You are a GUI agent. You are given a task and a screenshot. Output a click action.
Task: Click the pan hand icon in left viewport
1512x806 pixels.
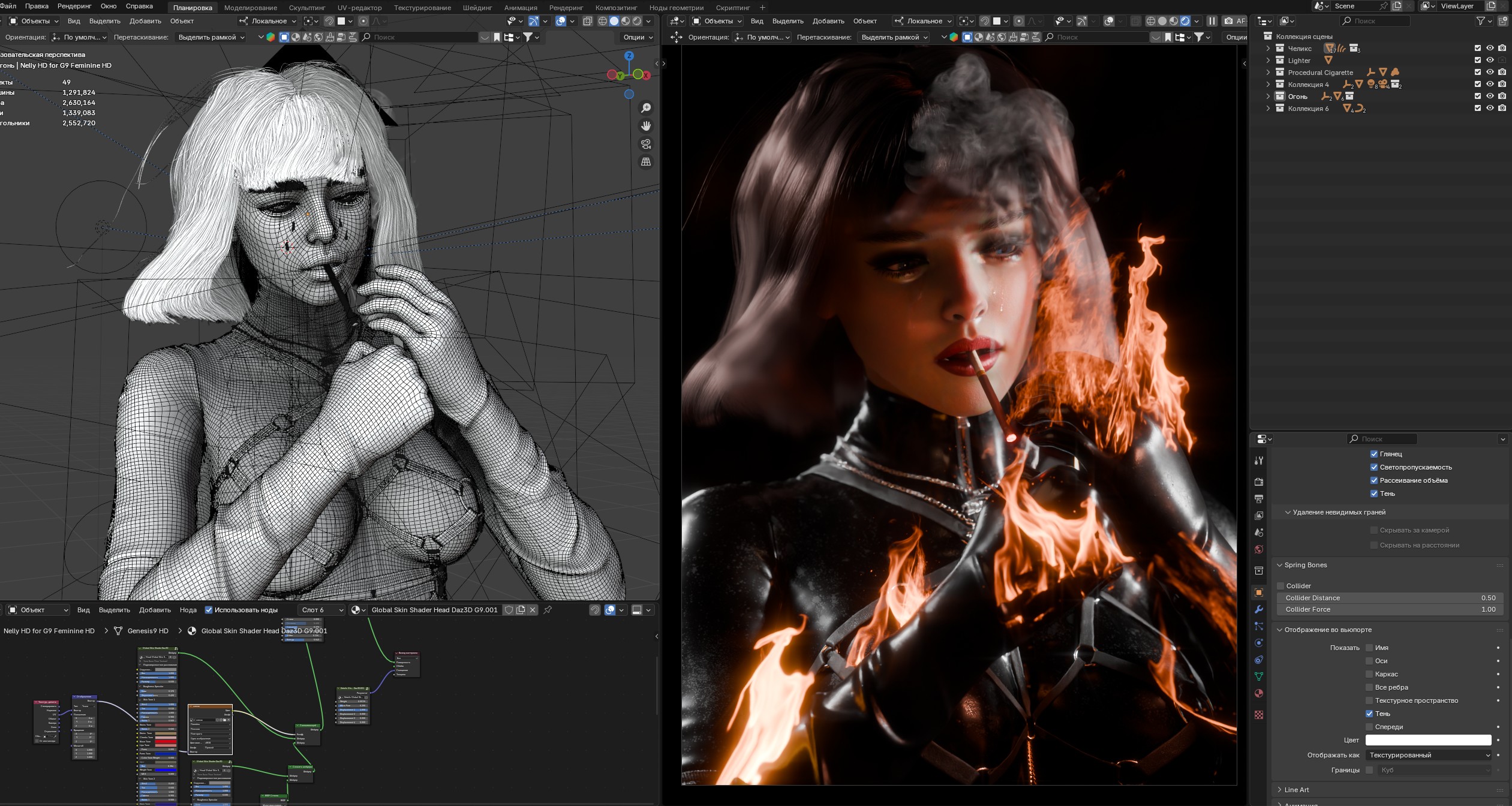pyautogui.click(x=646, y=126)
